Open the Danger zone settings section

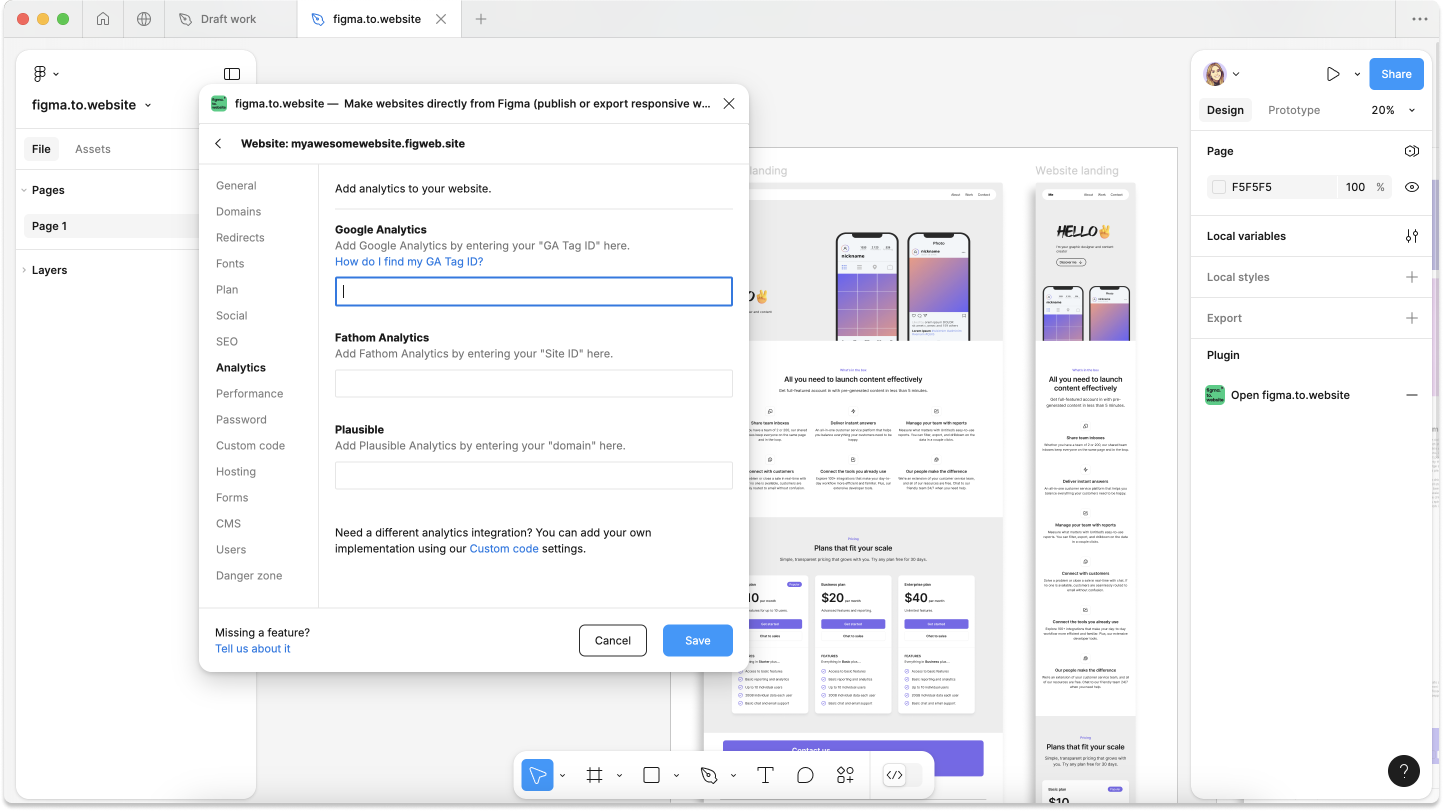tap(249, 576)
